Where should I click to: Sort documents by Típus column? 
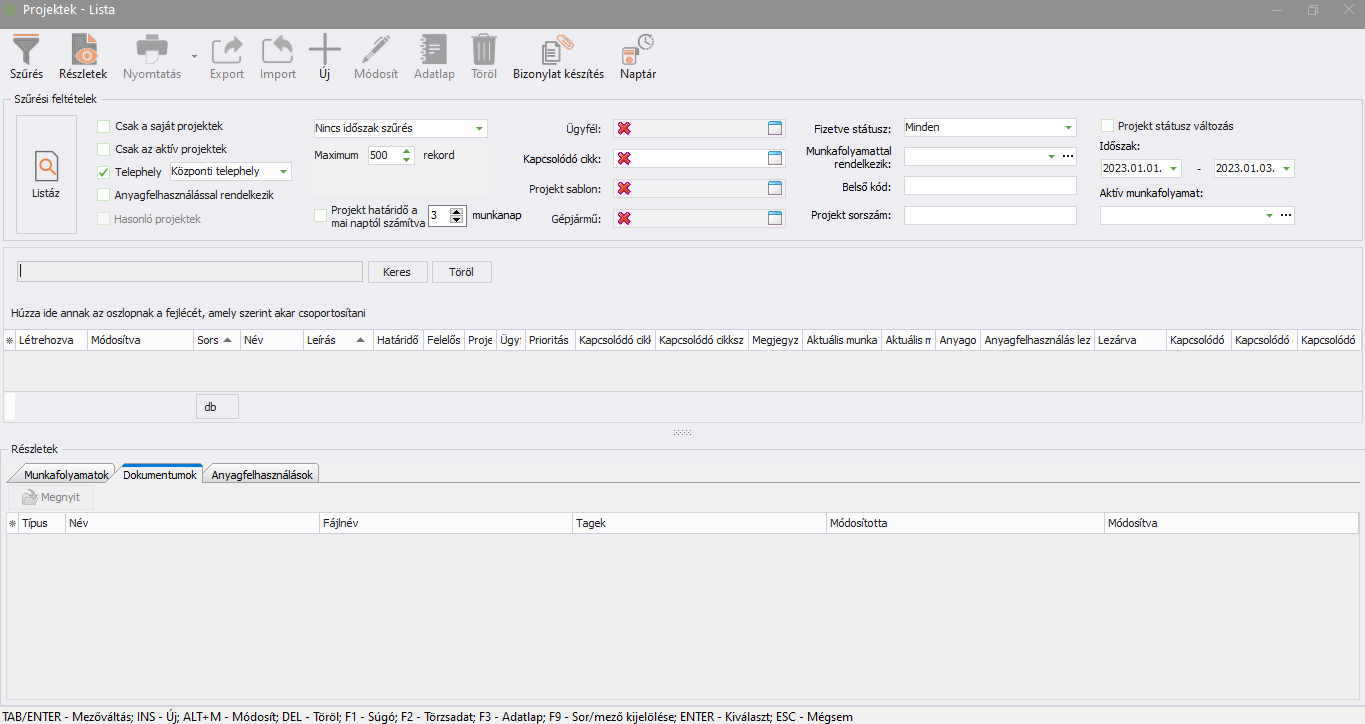click(42, 523)
